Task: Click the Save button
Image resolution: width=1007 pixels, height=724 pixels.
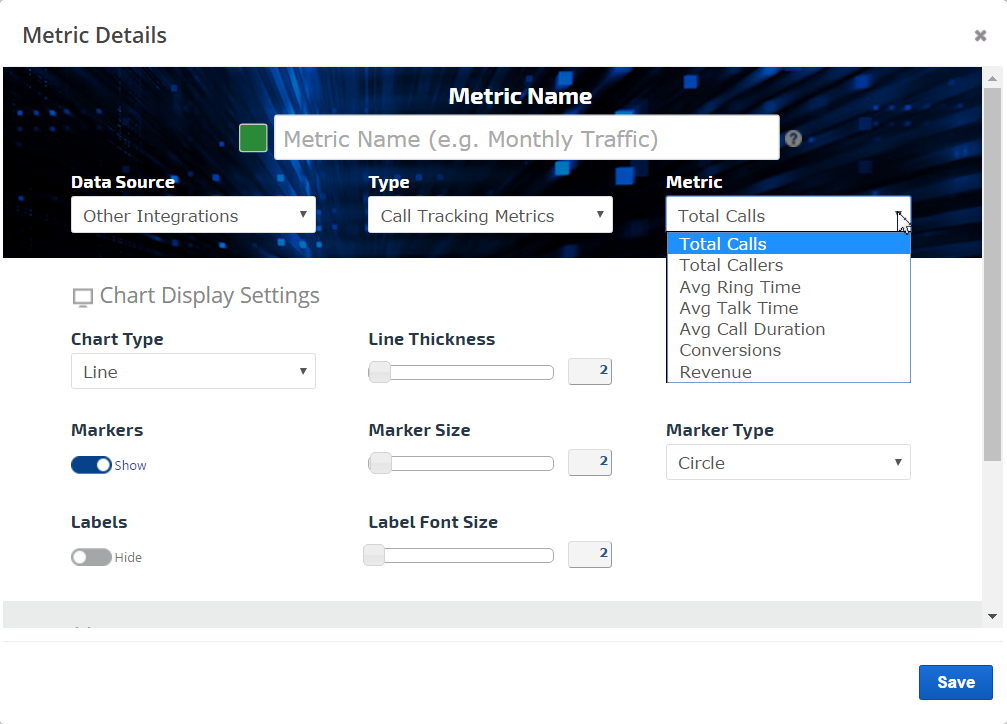Action: (x=956, y=682)
